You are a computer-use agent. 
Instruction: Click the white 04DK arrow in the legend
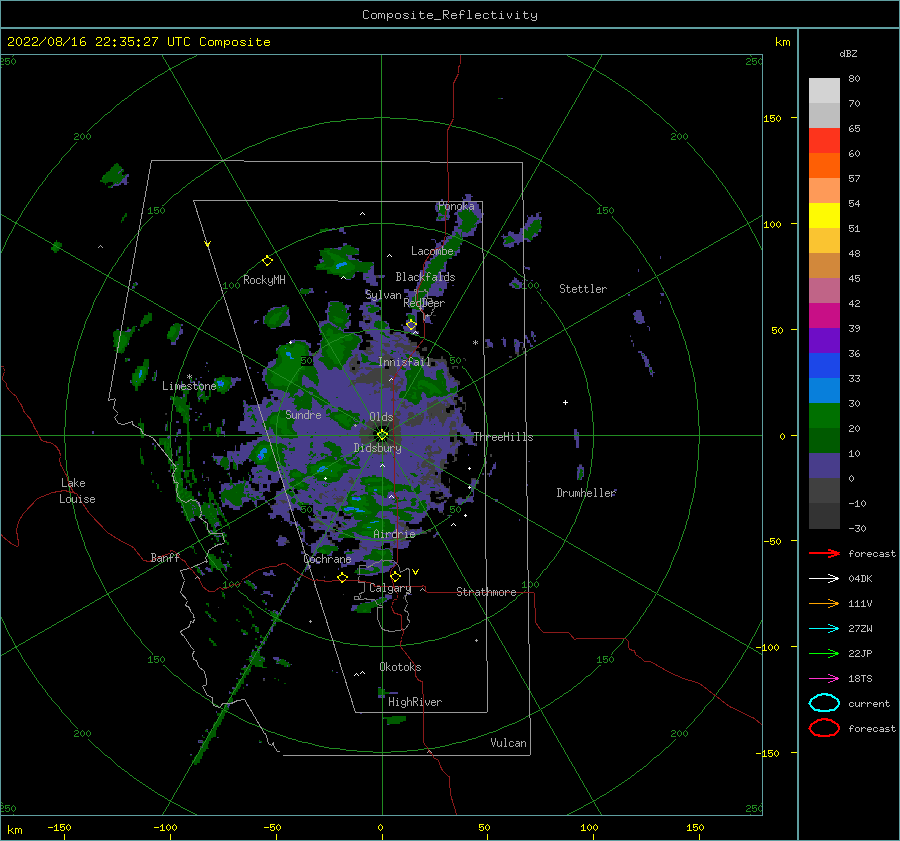point(824,578)
